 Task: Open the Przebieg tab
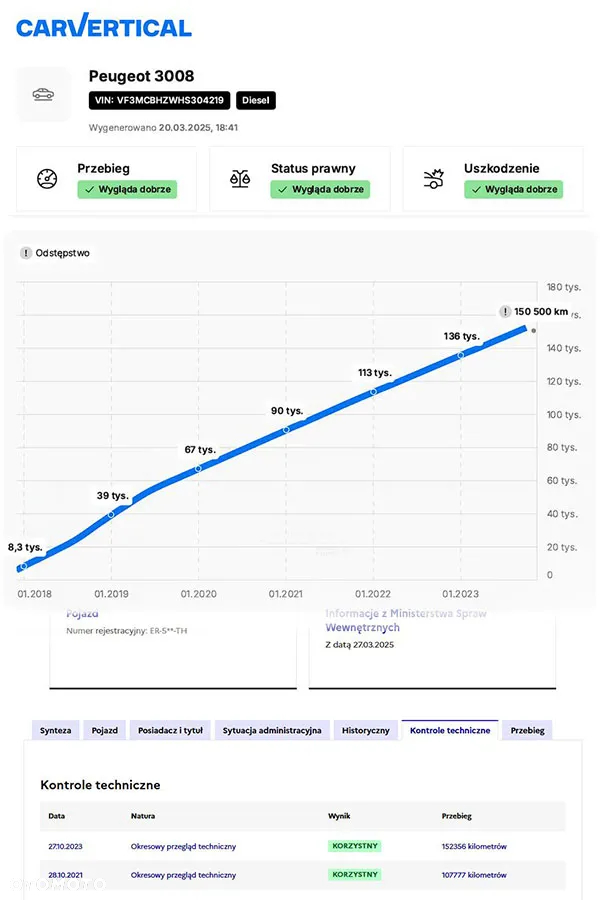(x=528, y=730)
